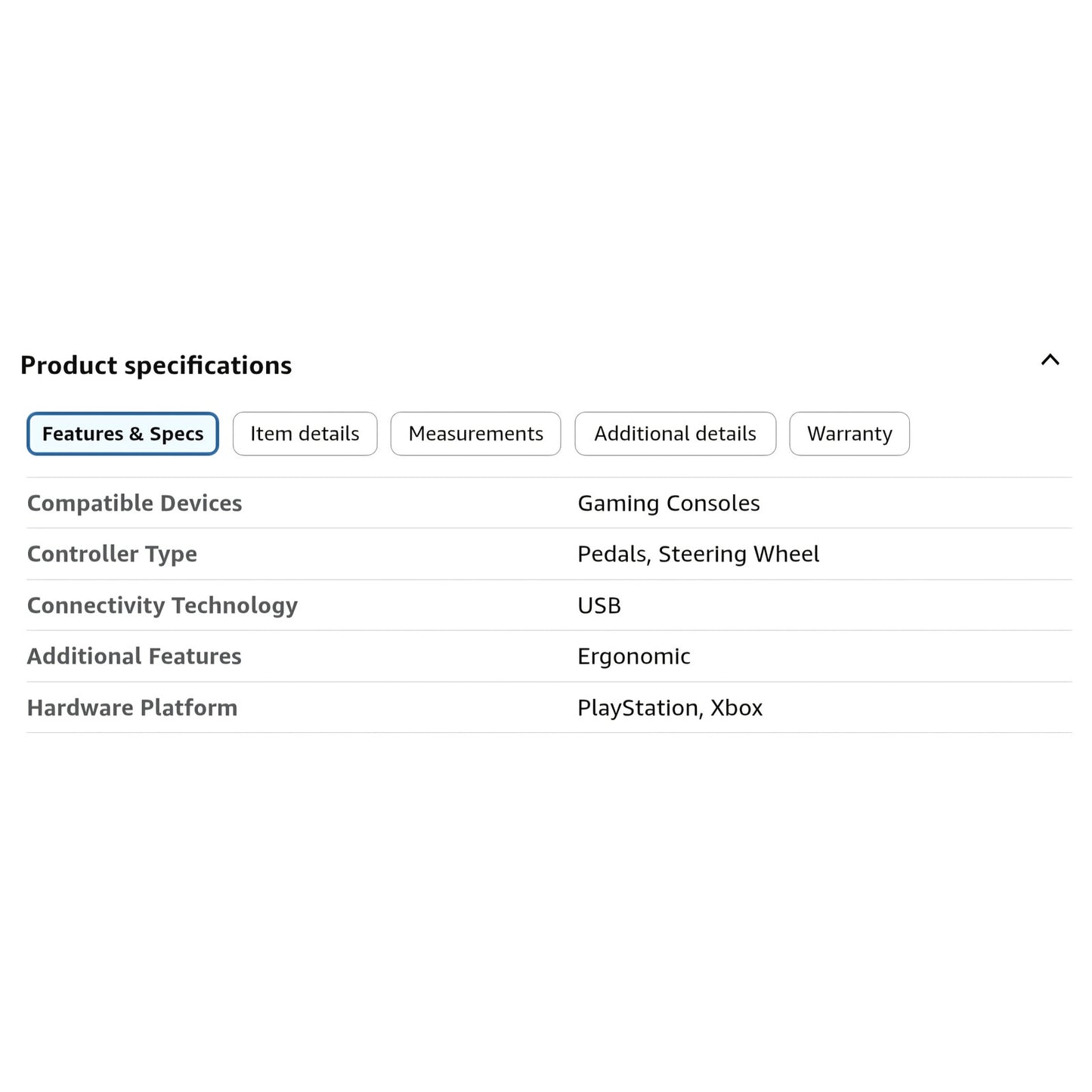Open the Measurements tab
The image size is (1092, 1092).
tap(475, 434)
